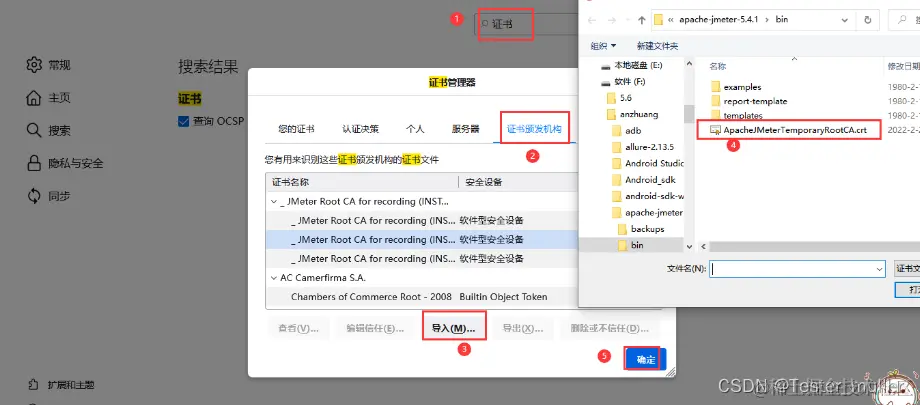Click the 新建文件夹 button in the file dialog
Image resolution: width=920 pixels, height=405 pixels.
click(657, 45)
